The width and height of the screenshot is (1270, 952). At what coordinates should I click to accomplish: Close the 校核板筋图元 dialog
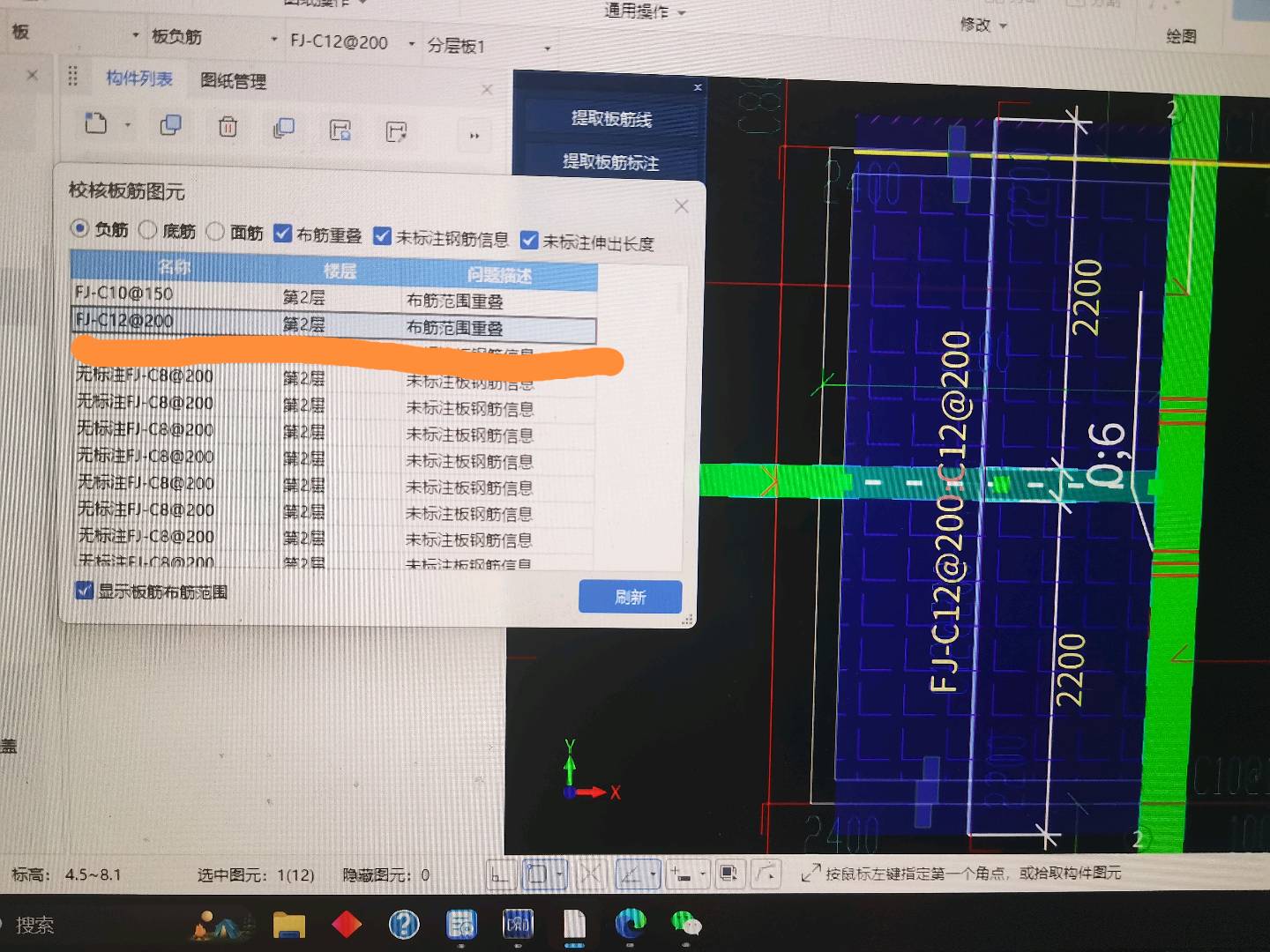coord(681,206)
